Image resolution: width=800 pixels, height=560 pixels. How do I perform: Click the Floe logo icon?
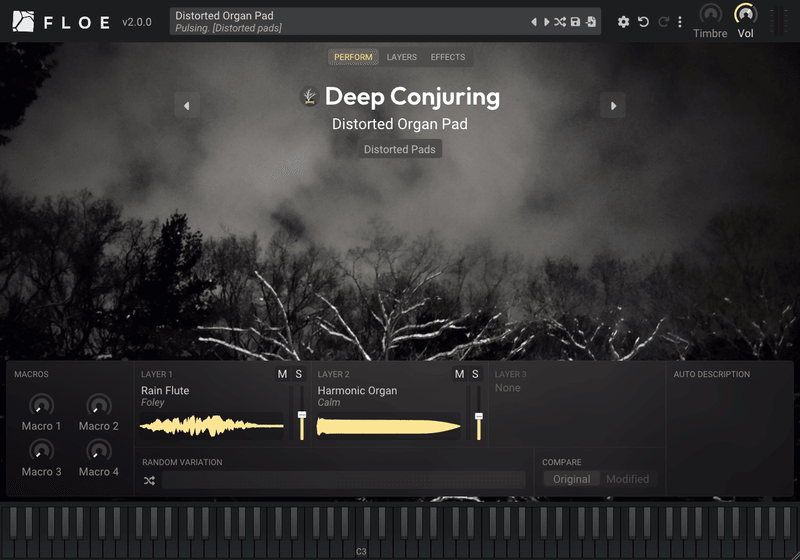tap(23, 21)
